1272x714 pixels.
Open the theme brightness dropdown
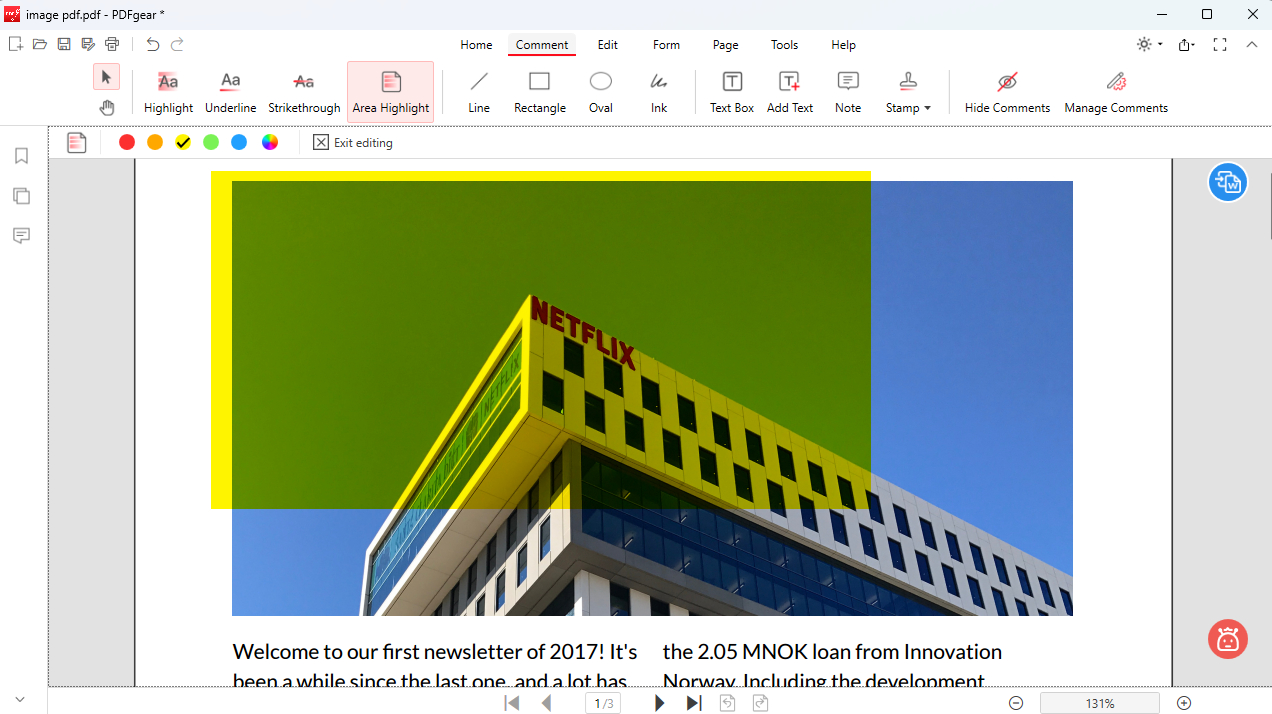pyautogui.click(x=1150, y=44)
